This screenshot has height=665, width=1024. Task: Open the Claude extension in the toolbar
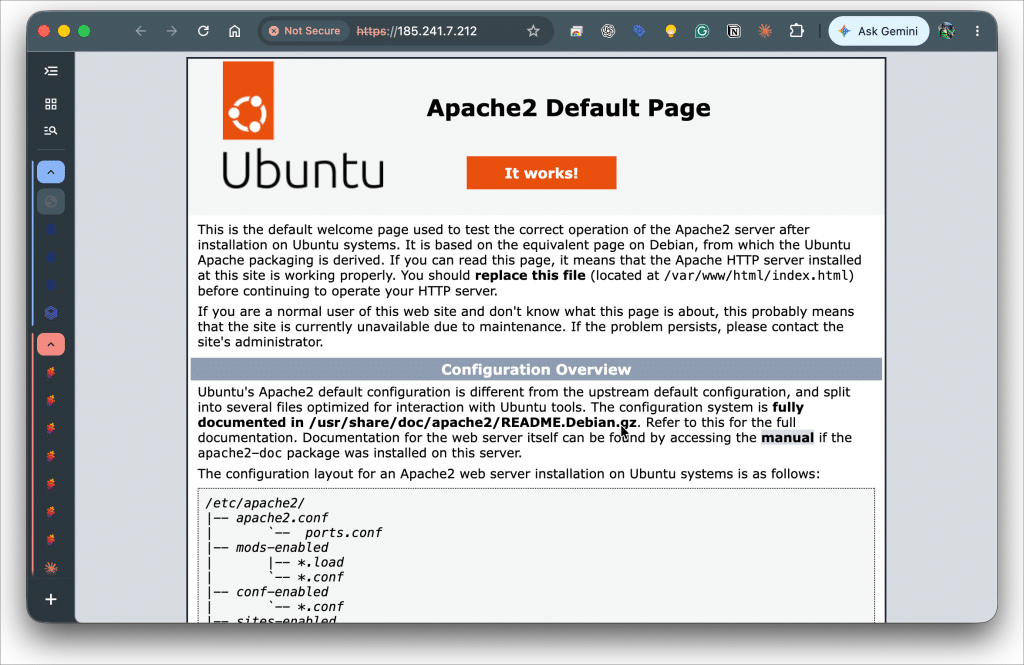pos(765,31)
